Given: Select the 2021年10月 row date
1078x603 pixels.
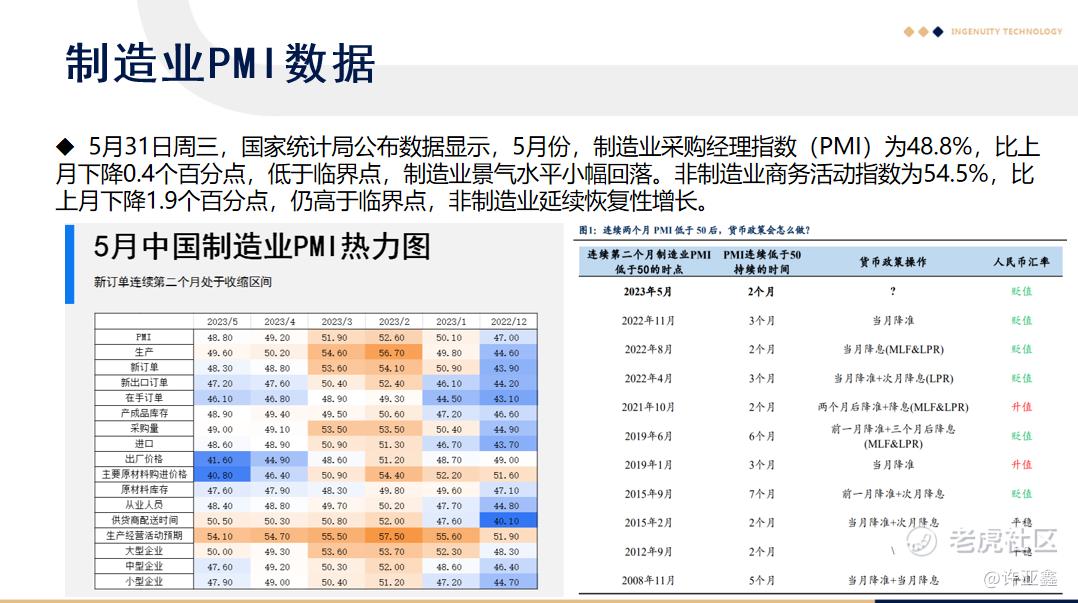Looking at the screenshot, I should 648,407.
